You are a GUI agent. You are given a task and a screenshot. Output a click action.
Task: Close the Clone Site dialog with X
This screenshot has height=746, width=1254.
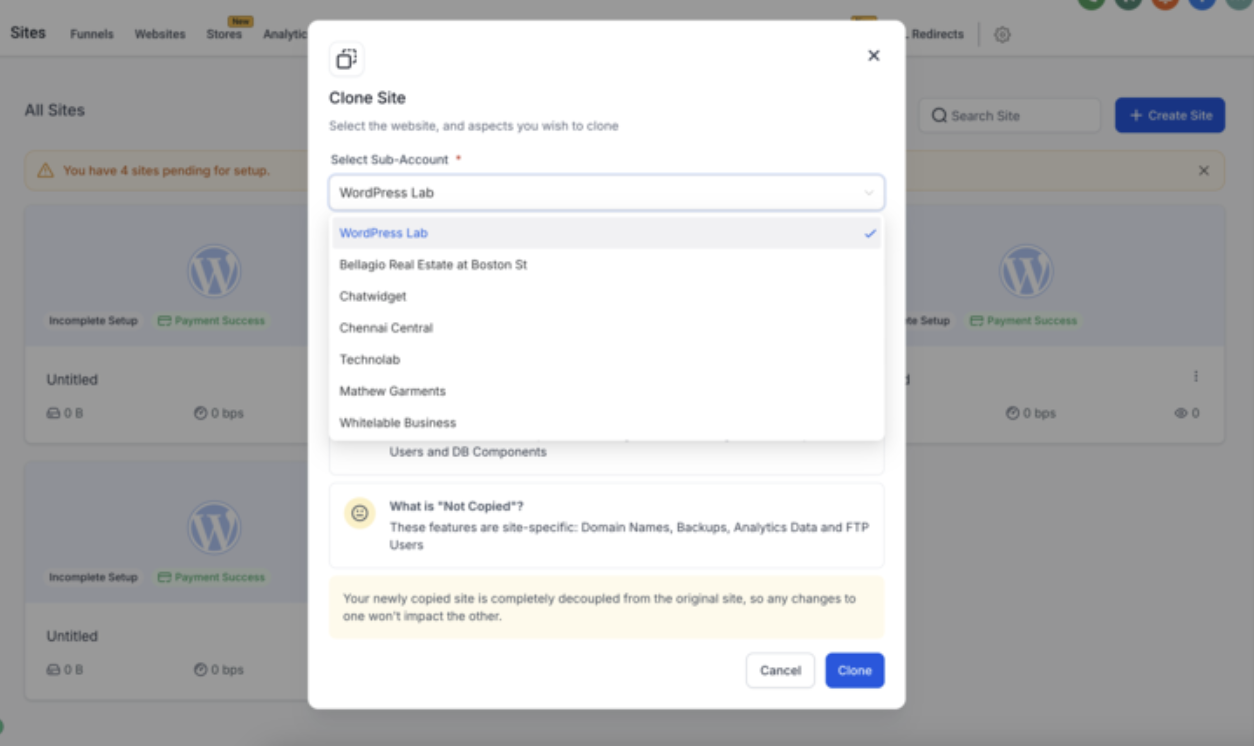[873, 56]
